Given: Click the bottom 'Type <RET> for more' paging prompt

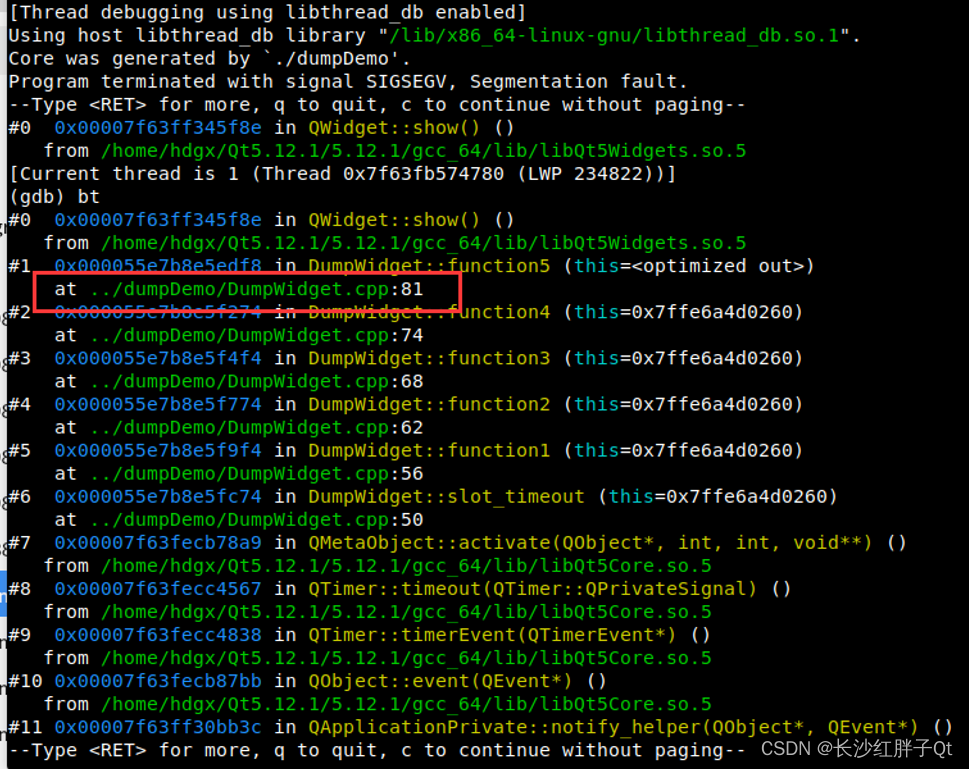Looking at the screenshot, I should click(x=377, y=750).
